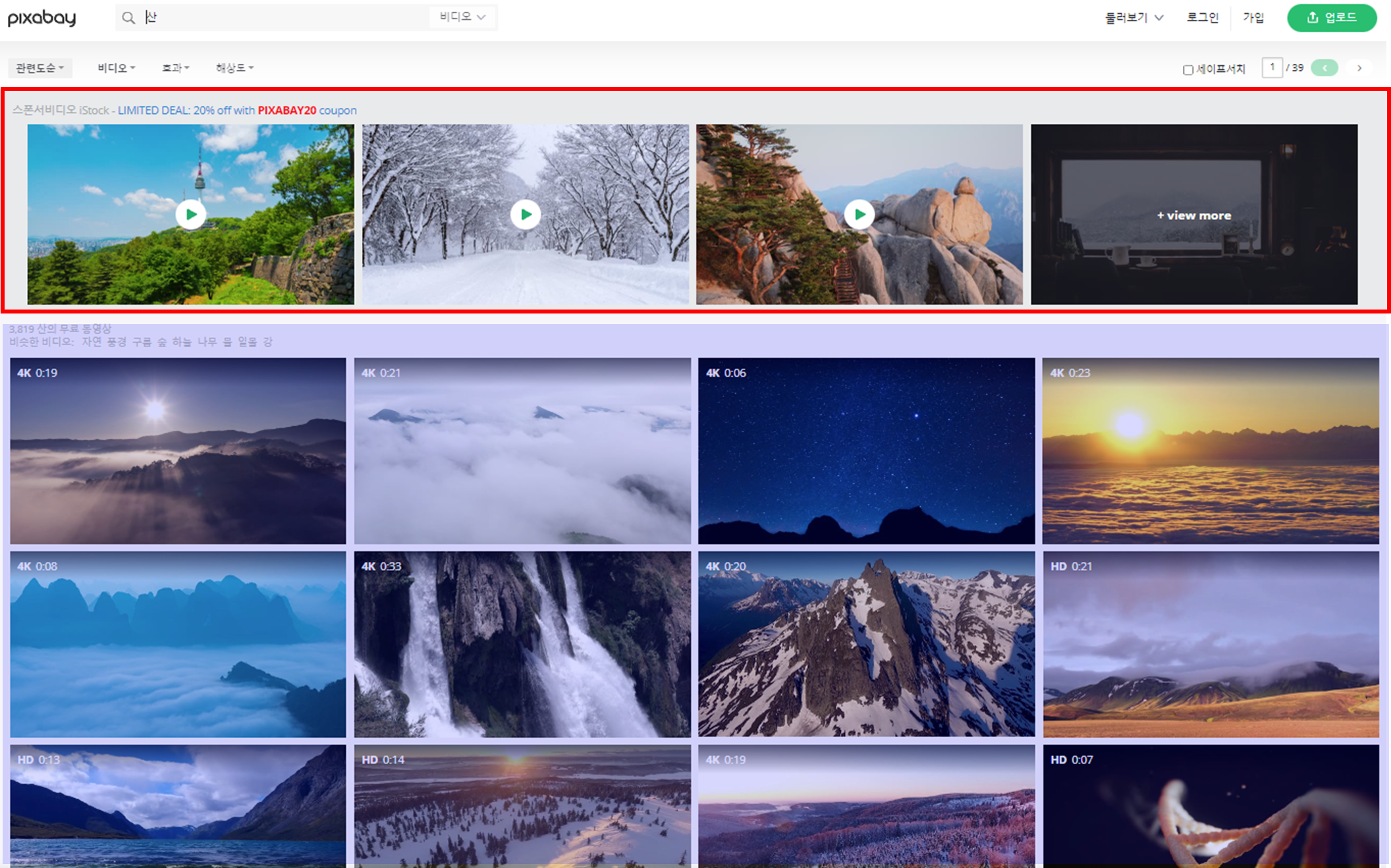This screenshot has height=868, width=1391.
Task: Play the rocky mountain sponsored video
Action: point(859,215)
